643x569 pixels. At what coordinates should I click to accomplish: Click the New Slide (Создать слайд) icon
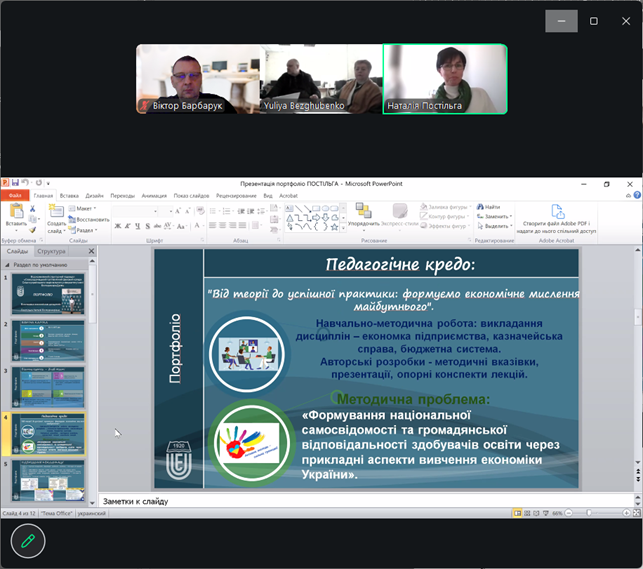point(56,212)
